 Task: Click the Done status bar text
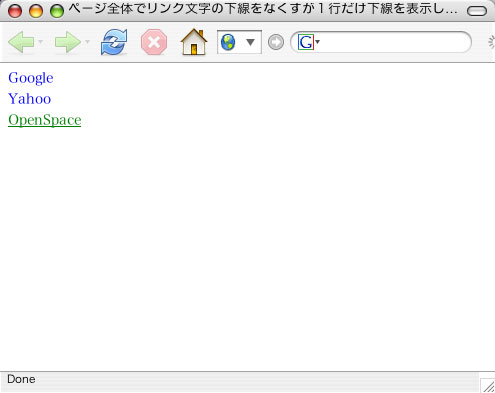(x=21, y=379)
